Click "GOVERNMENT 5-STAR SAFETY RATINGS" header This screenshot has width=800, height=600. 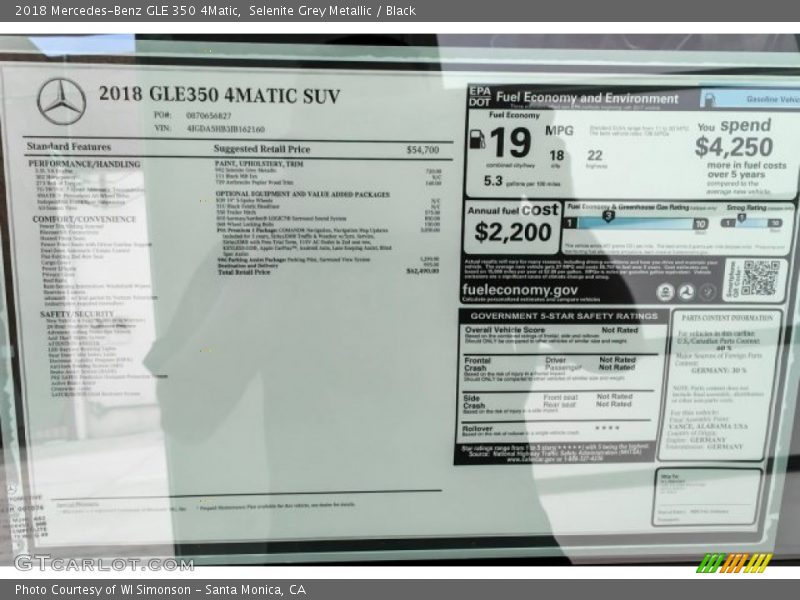click(564, 316)
